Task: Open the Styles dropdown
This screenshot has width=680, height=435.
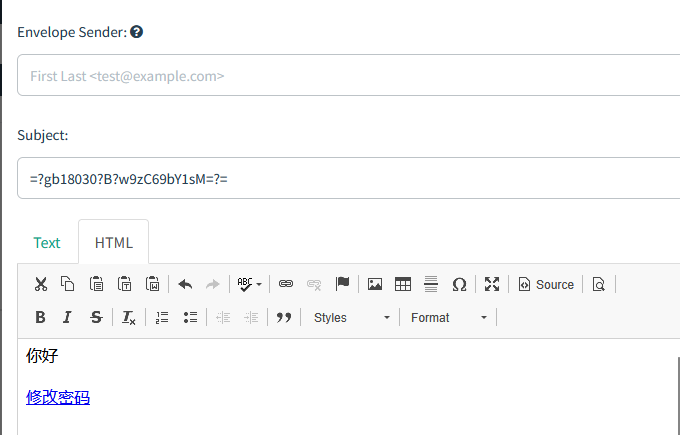Action: [350, 318]
